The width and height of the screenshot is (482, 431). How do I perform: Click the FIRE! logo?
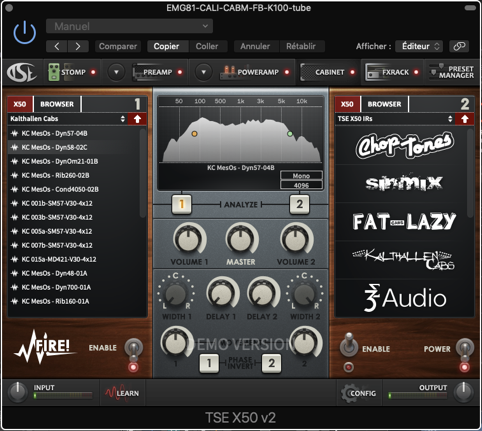tap(45, 347)
